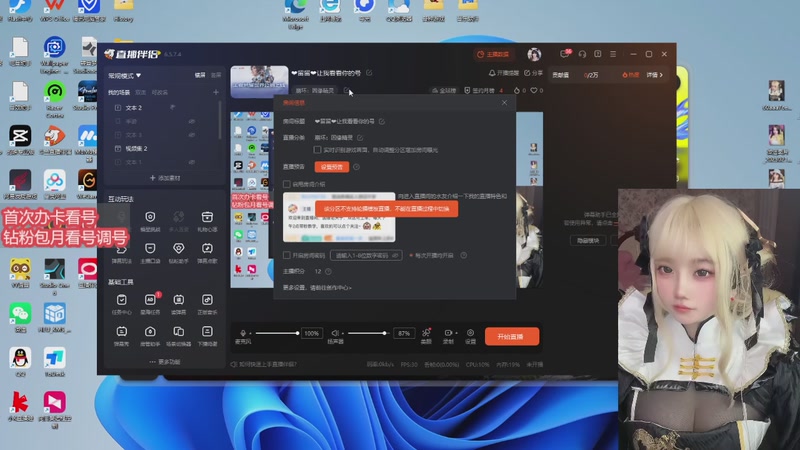Select 横屏 landscape orientation tab

point(200,75)
